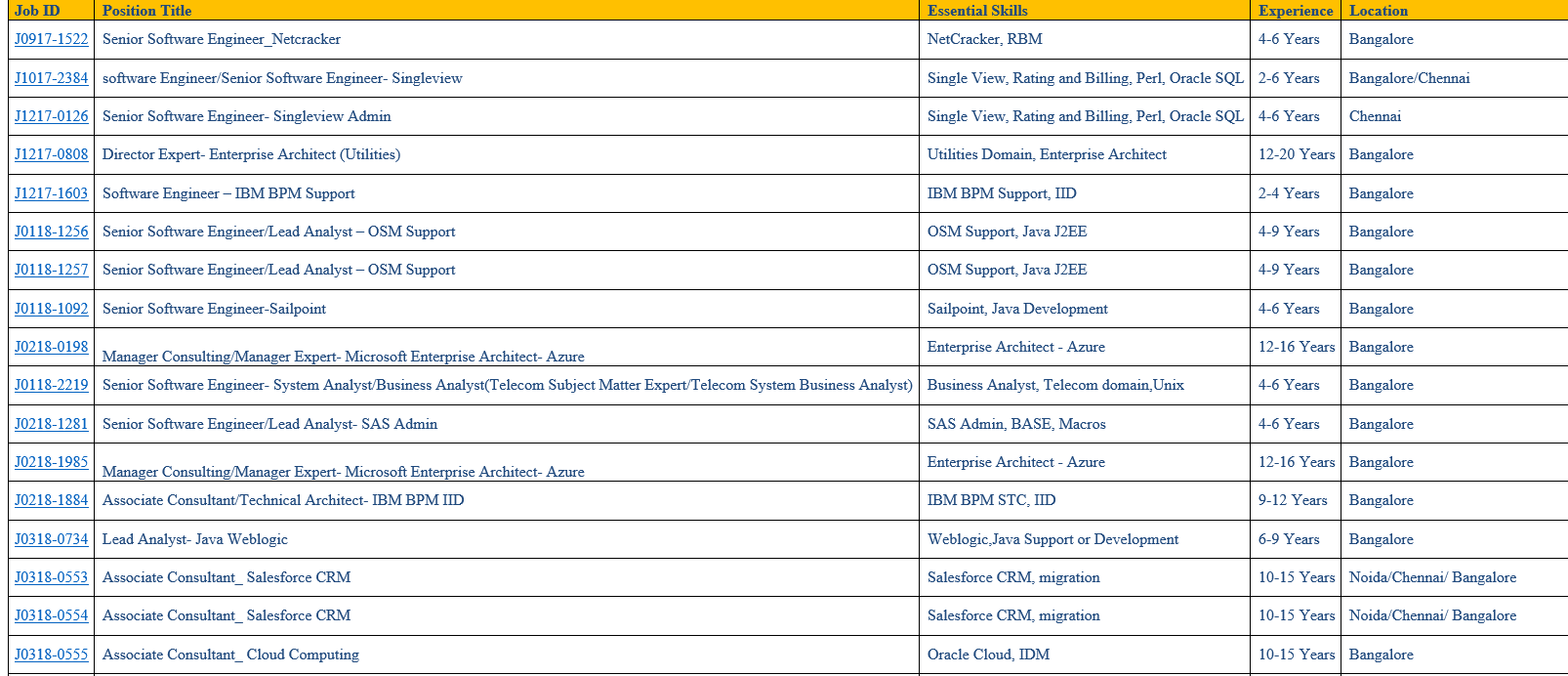This screenshot has width=1568, height=676.
Task: Select the 'NetCracker, RBM' skills cell
Action: coord(1085,39)
